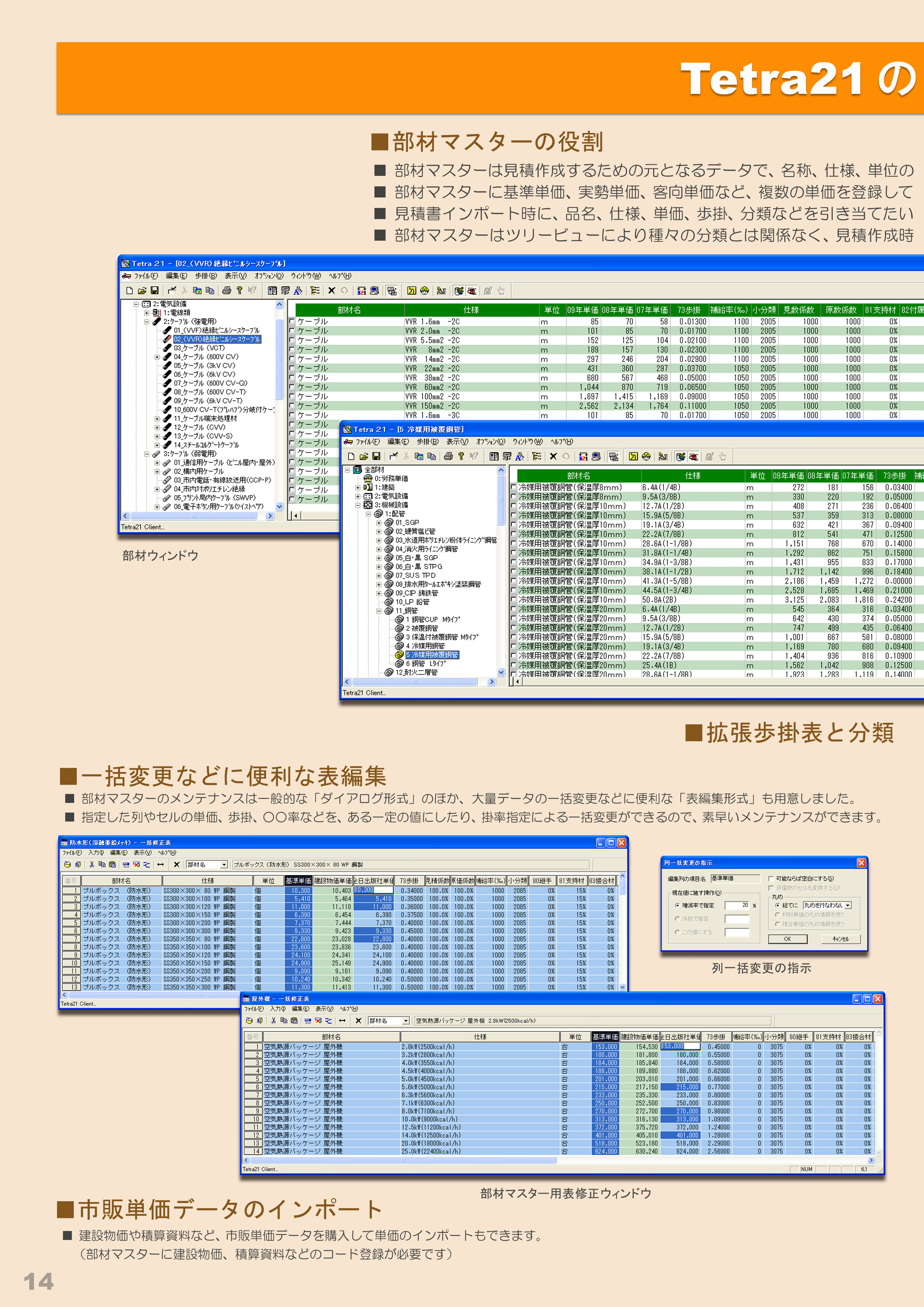Click the Help question mark icon in top toolbar
Screen dimensions: 924x1307
240,290
